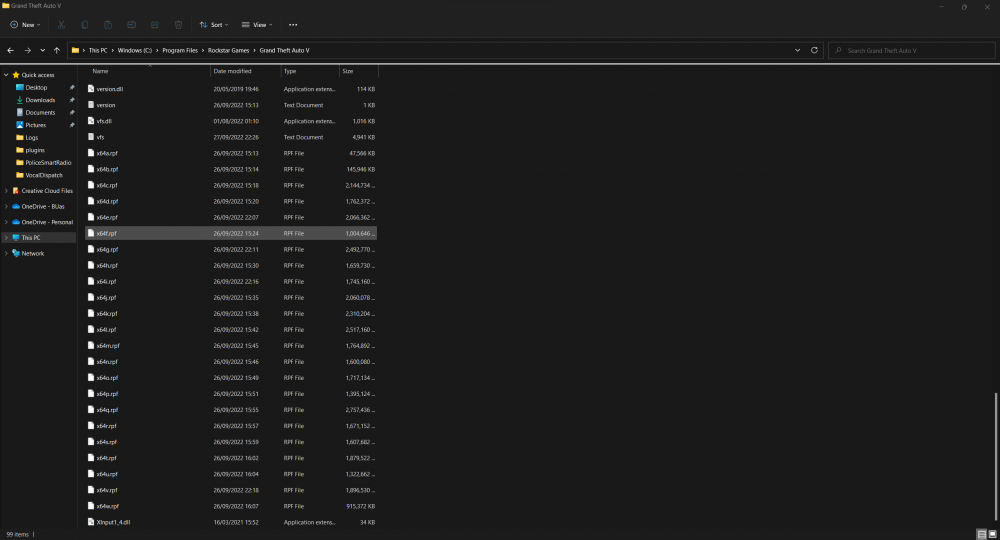
Task: Click the vertical scrollbar of file list
Action: (x=996, y=456)
